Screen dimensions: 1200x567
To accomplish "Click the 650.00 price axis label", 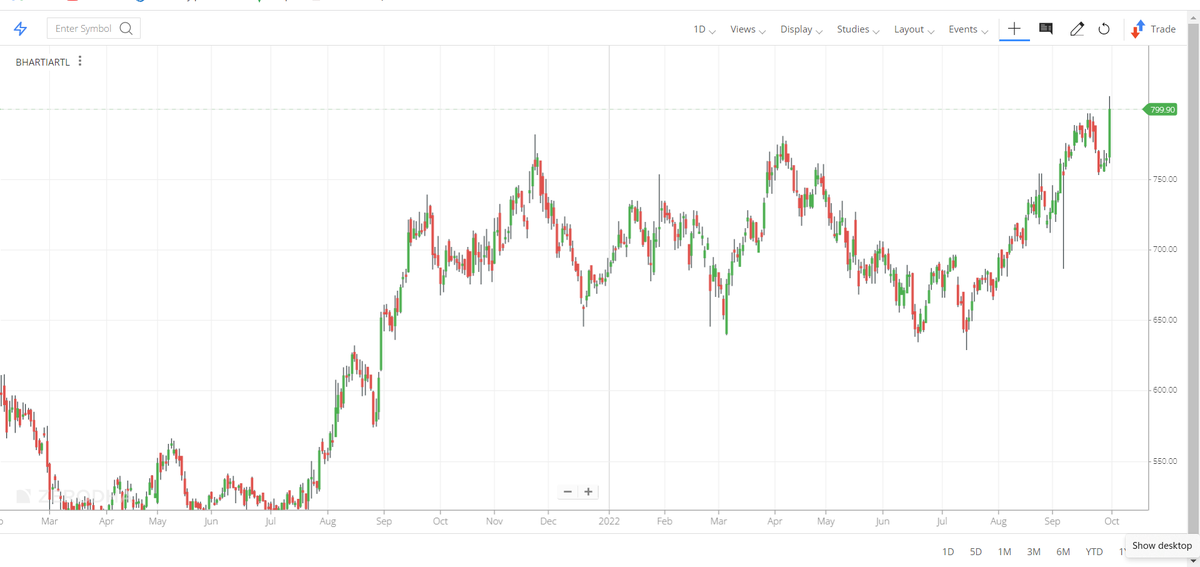I will (1163, 320).
